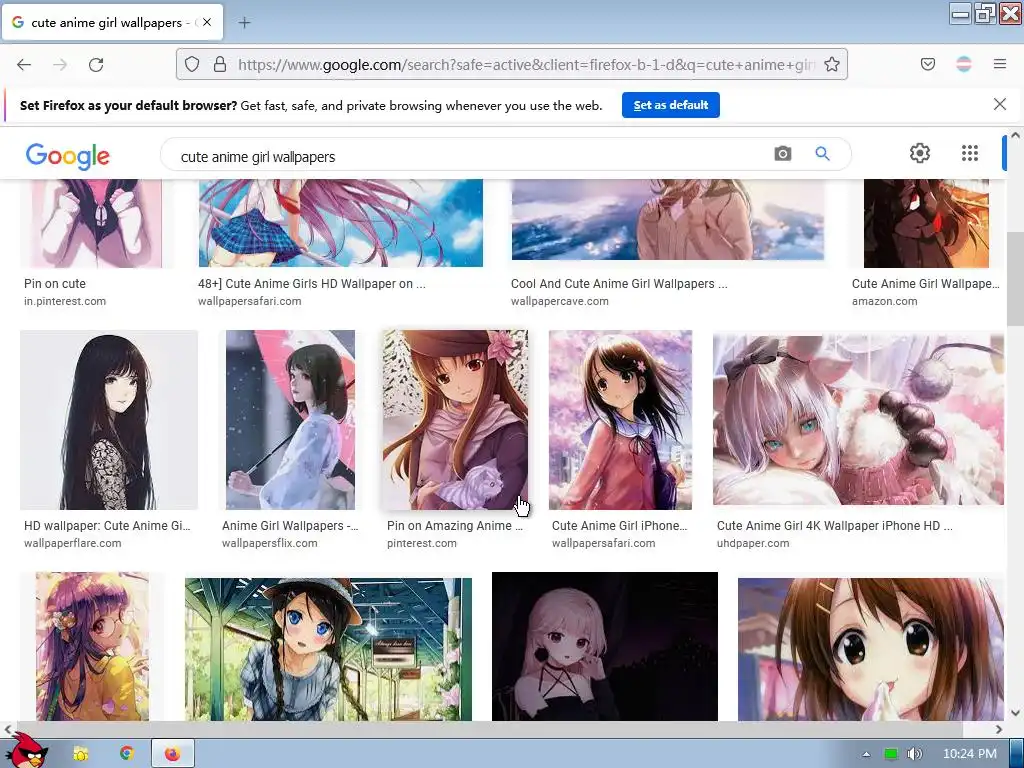Click the horizontal scroll left arrow
Image resolution: width=1024 pixels, height=768 pixels.
click(7, 729)
